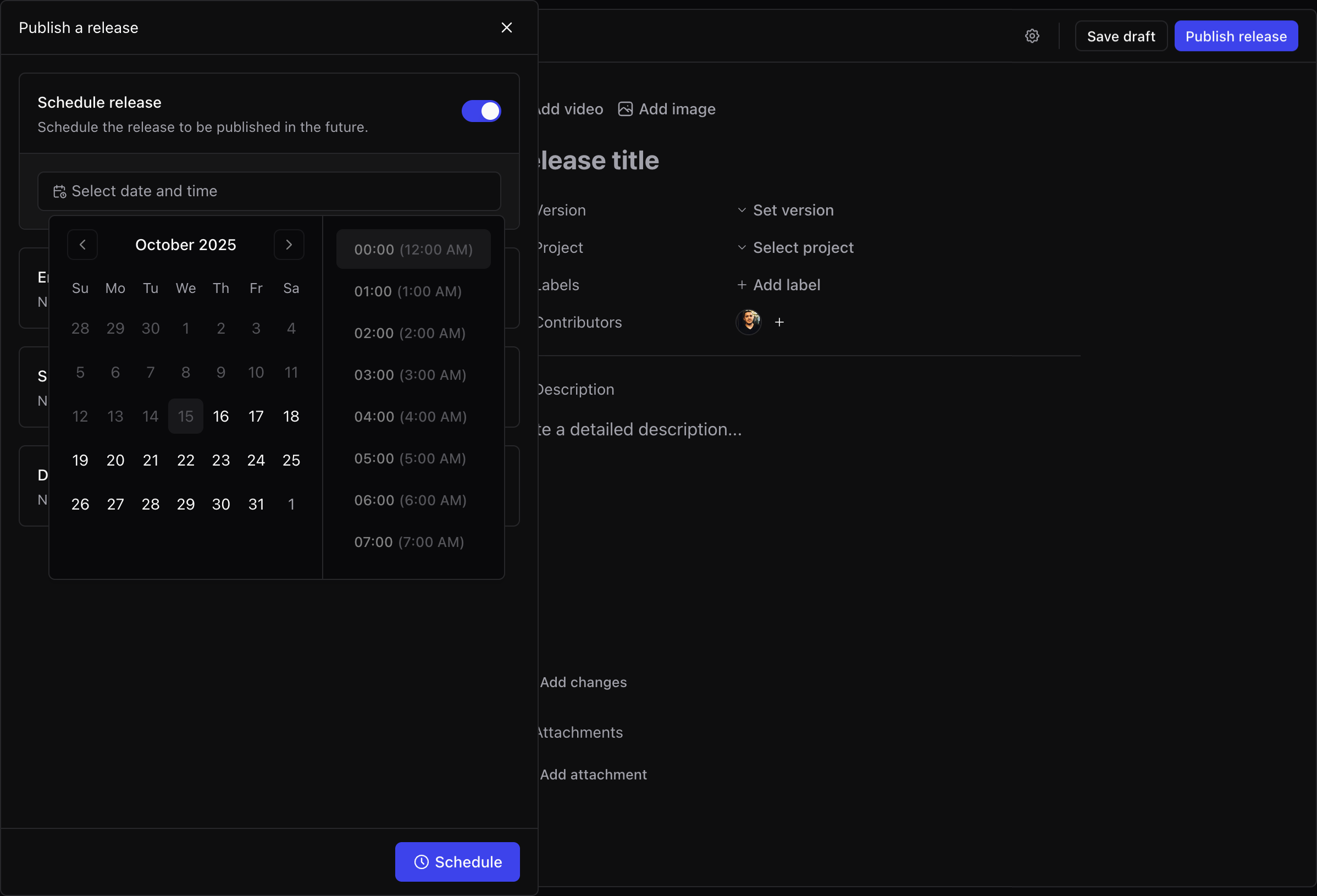The image size is (1317, 896).
Task: Open the Select project dropdown
Action: [x=803, y=247]
